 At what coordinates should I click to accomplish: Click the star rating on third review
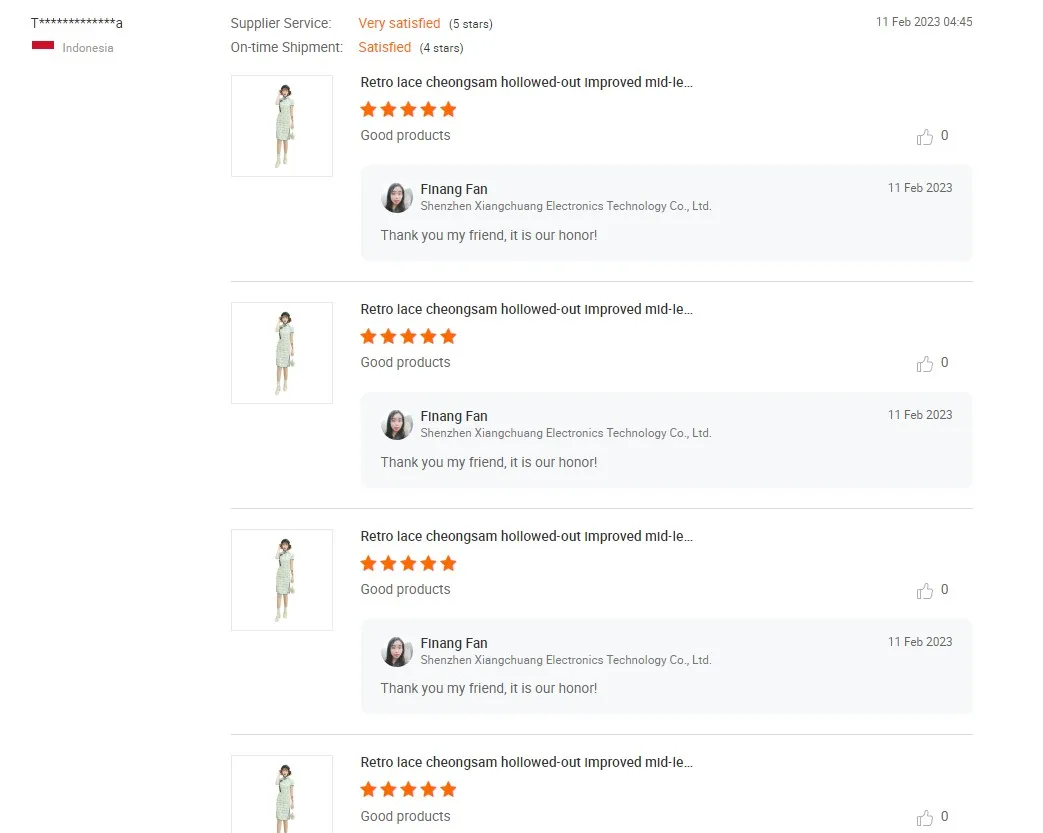pos(408,563)
